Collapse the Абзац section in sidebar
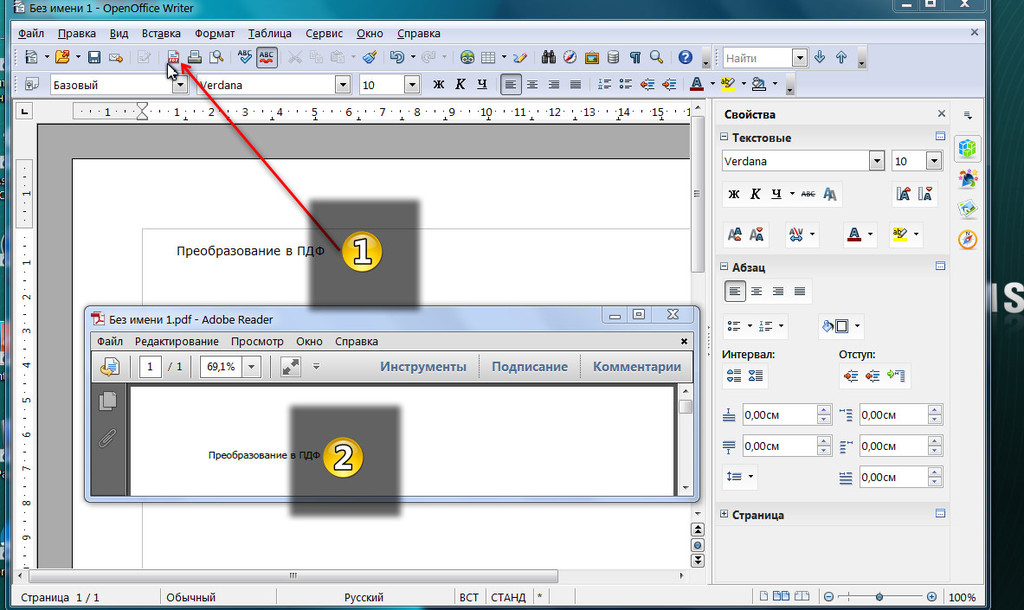This screenshot has width=1024, height=610. 724,266
